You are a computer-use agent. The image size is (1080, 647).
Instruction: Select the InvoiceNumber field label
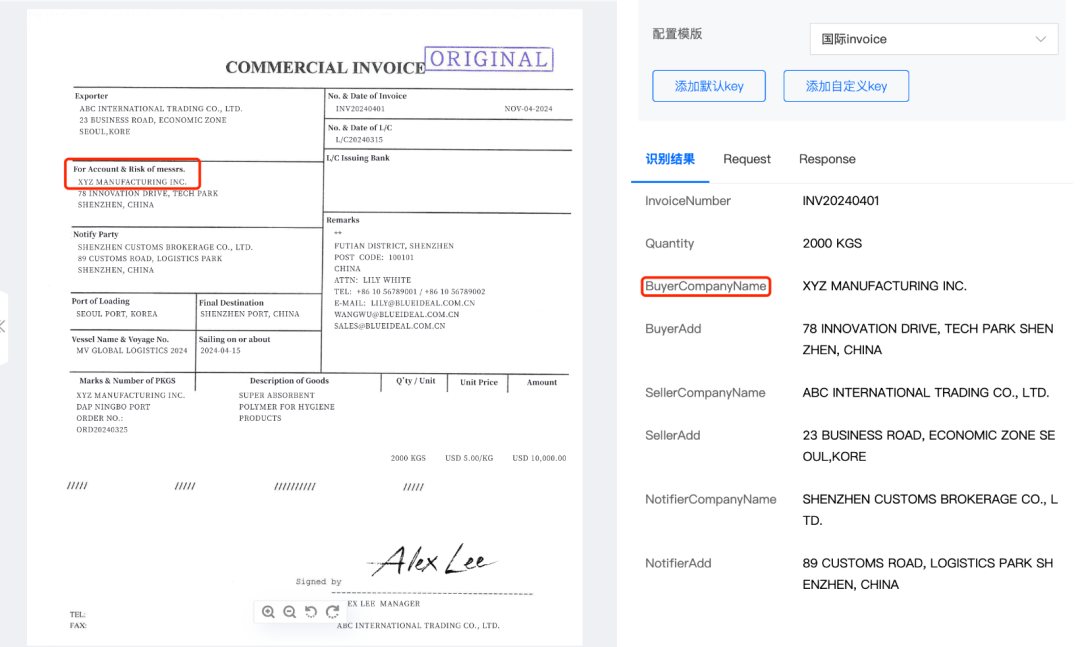tap(688, 200)
